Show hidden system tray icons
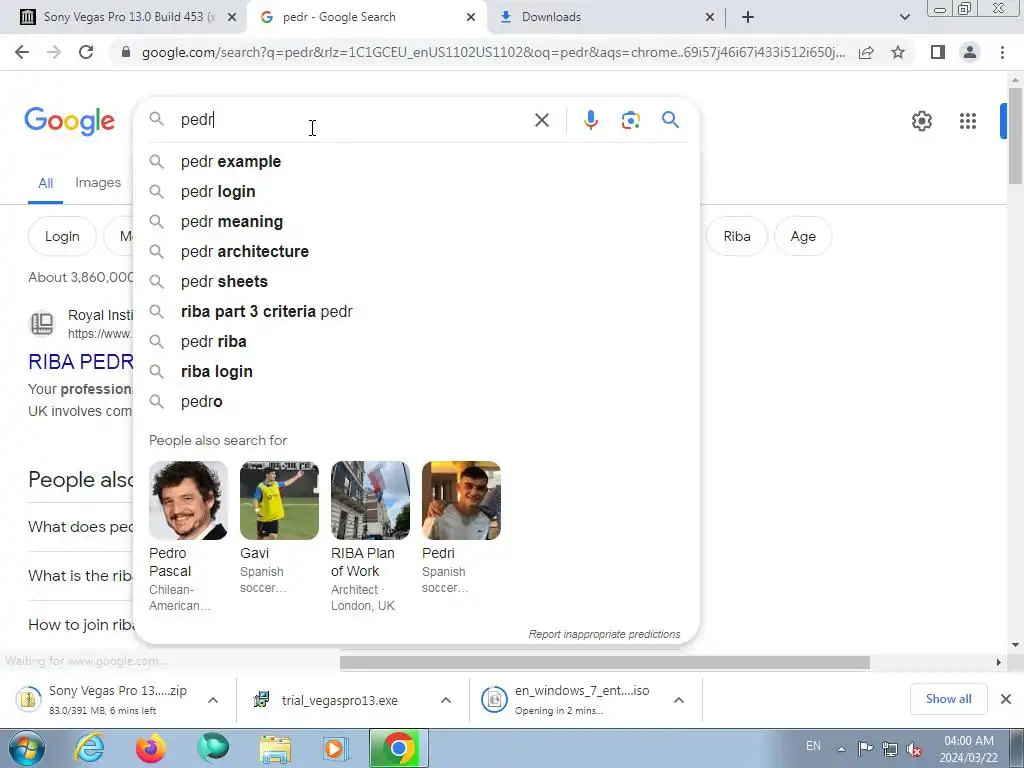The width and height of the screenshot is (1024, 768). pyautogui.click(x=842, y=749)
